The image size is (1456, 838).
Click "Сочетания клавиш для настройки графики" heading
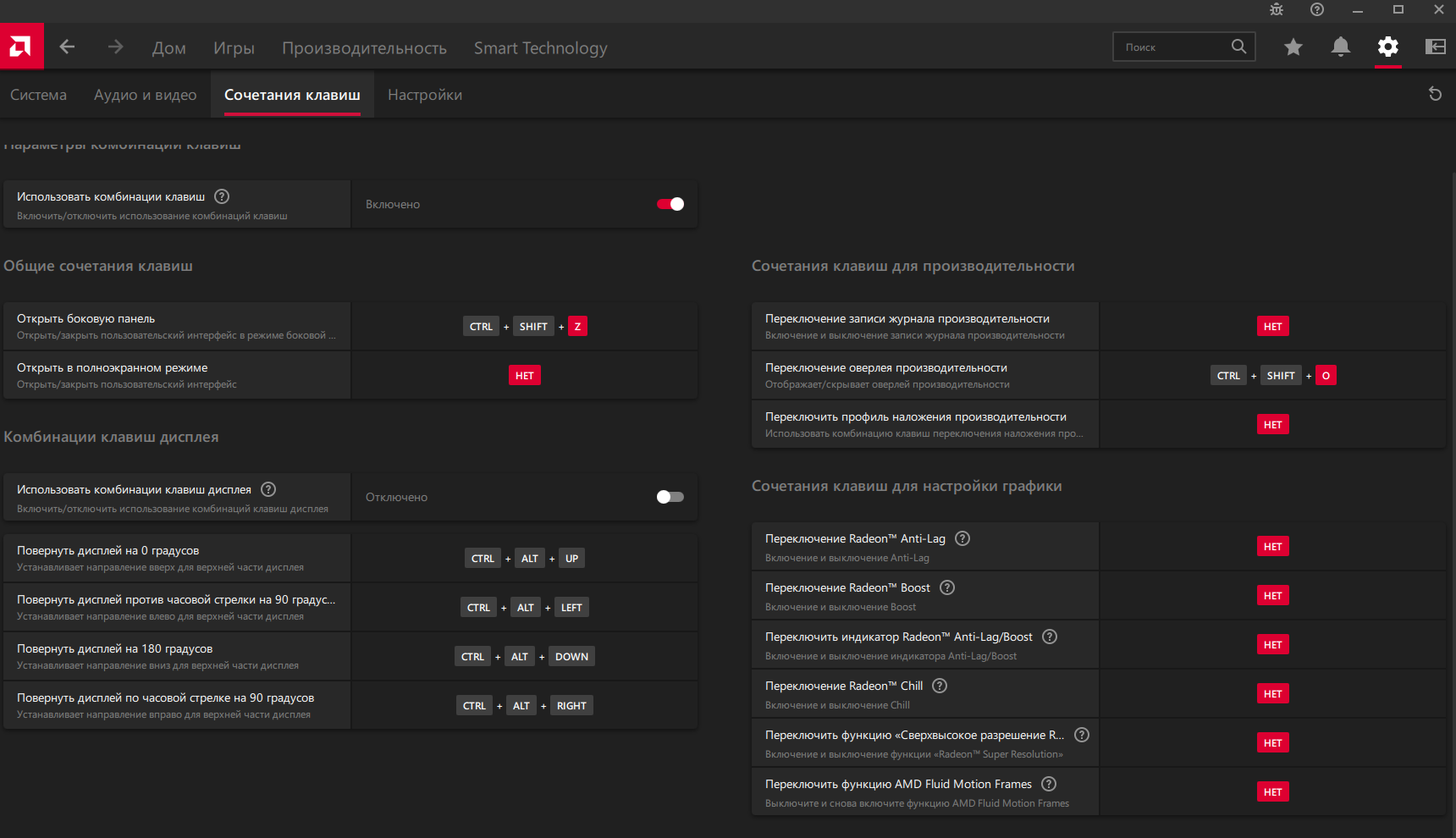point(907,486)
